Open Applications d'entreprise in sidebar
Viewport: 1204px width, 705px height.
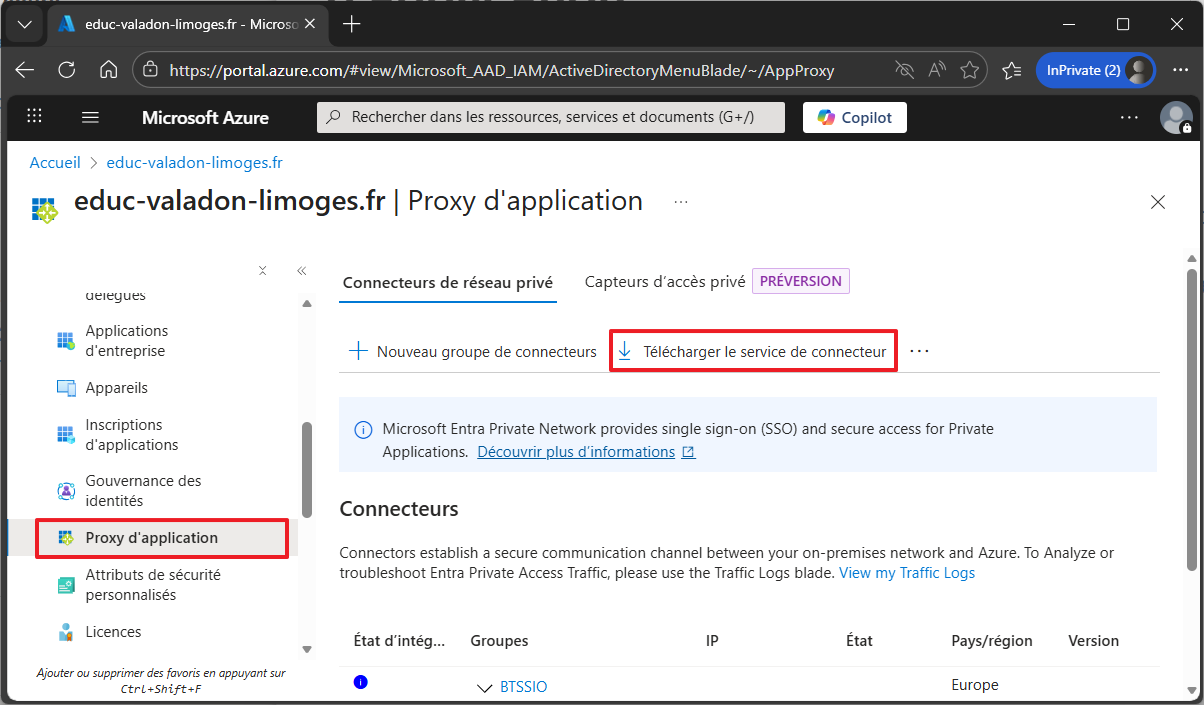tap(126, 341)
